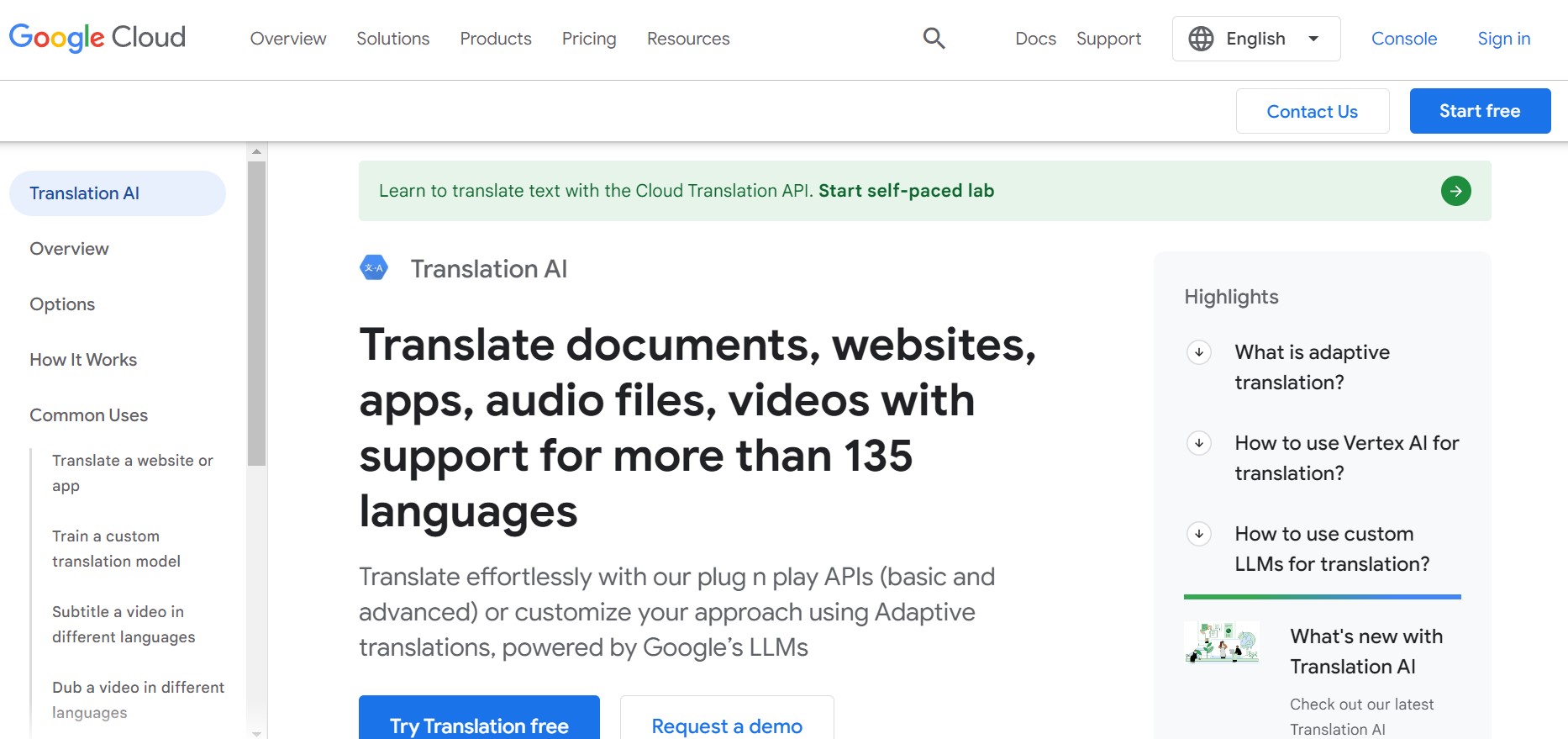Viewport: 1568px width, 739px height.
Task: Click the Translation AI hexagon product icon
Action: click(x=374, y=268)
